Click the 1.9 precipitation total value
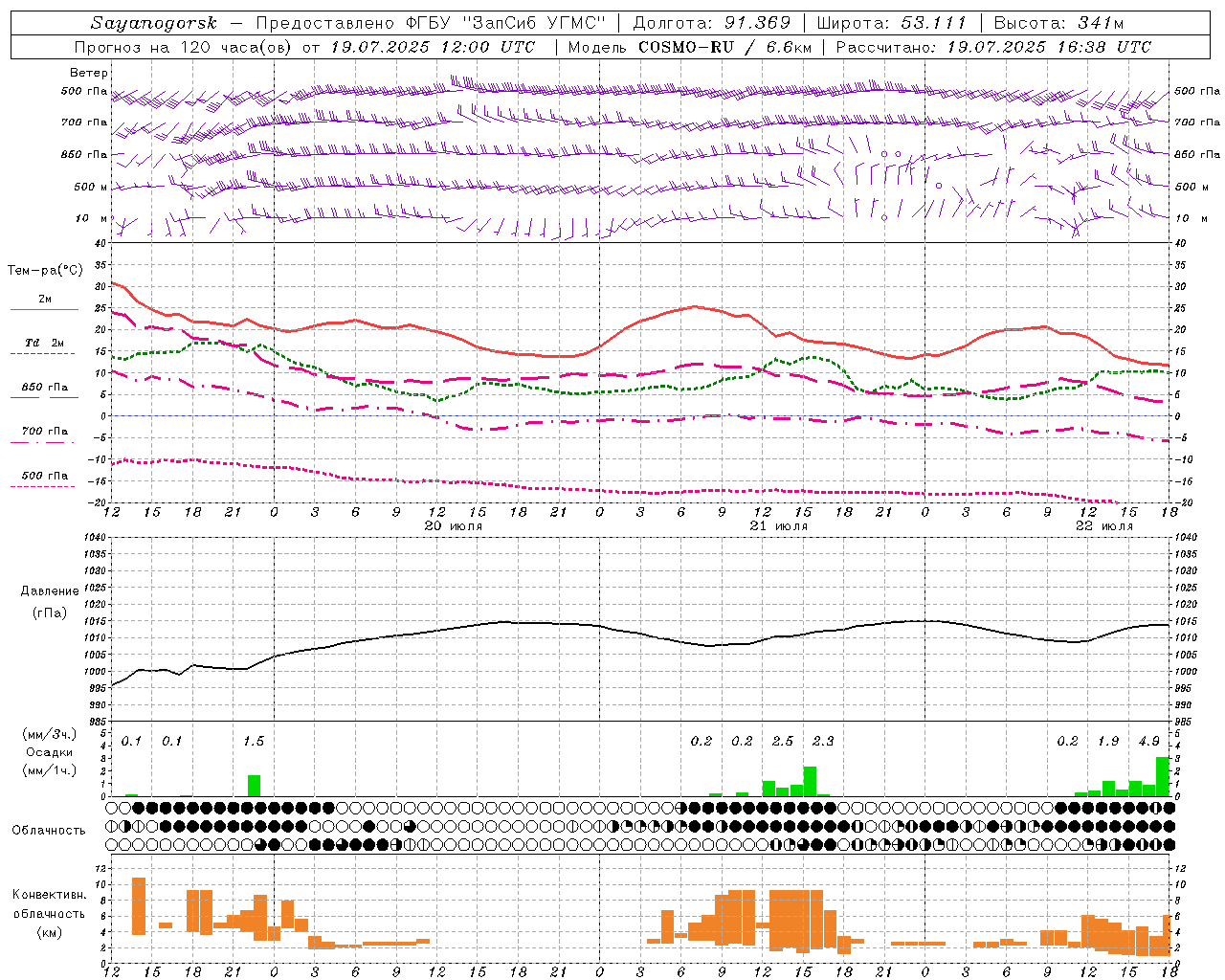The image size is (1225, 980). point(1108,742)
